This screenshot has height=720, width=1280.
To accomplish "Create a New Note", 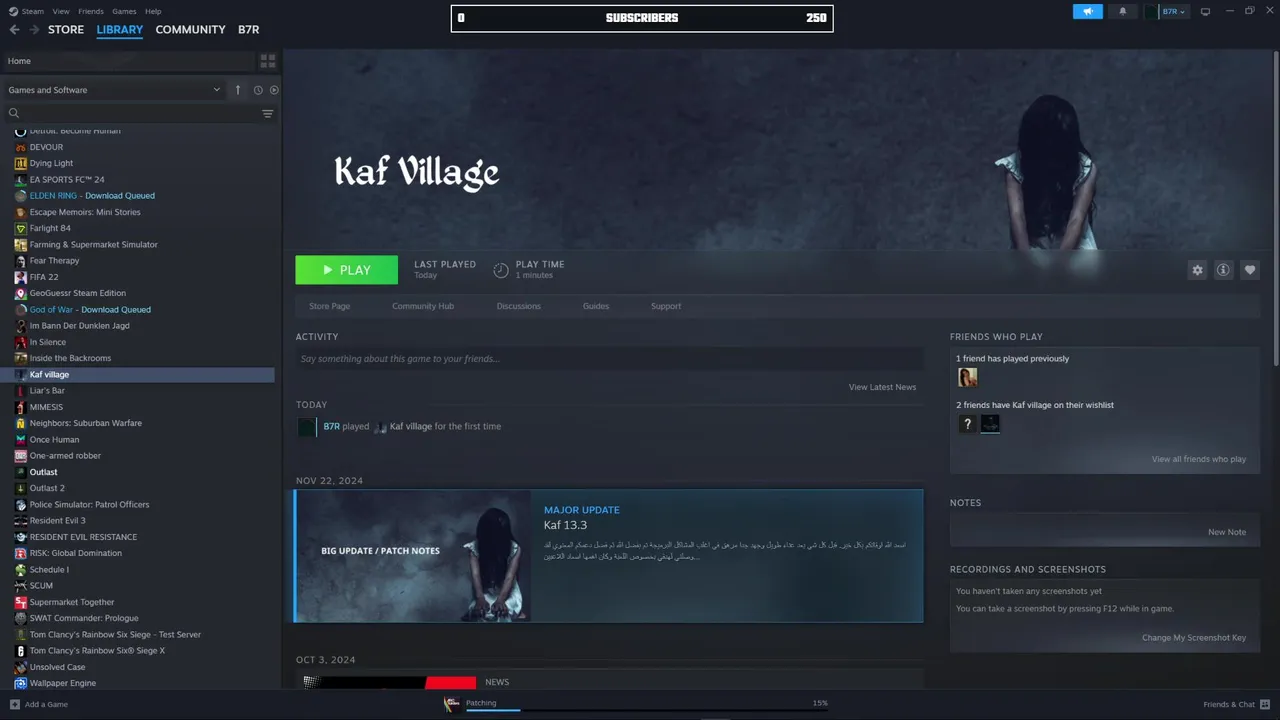I will tap(1227, 532).
